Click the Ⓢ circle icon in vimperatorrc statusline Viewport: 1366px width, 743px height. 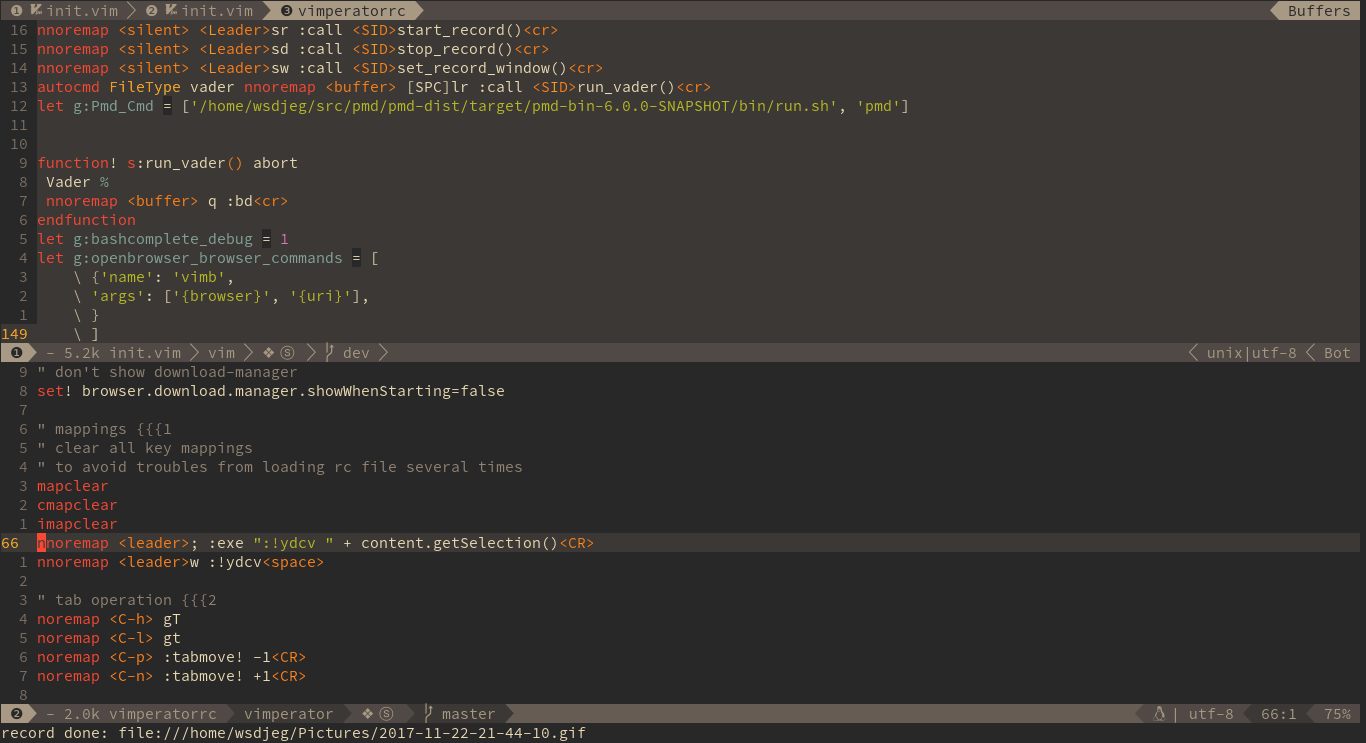[385, 713]
